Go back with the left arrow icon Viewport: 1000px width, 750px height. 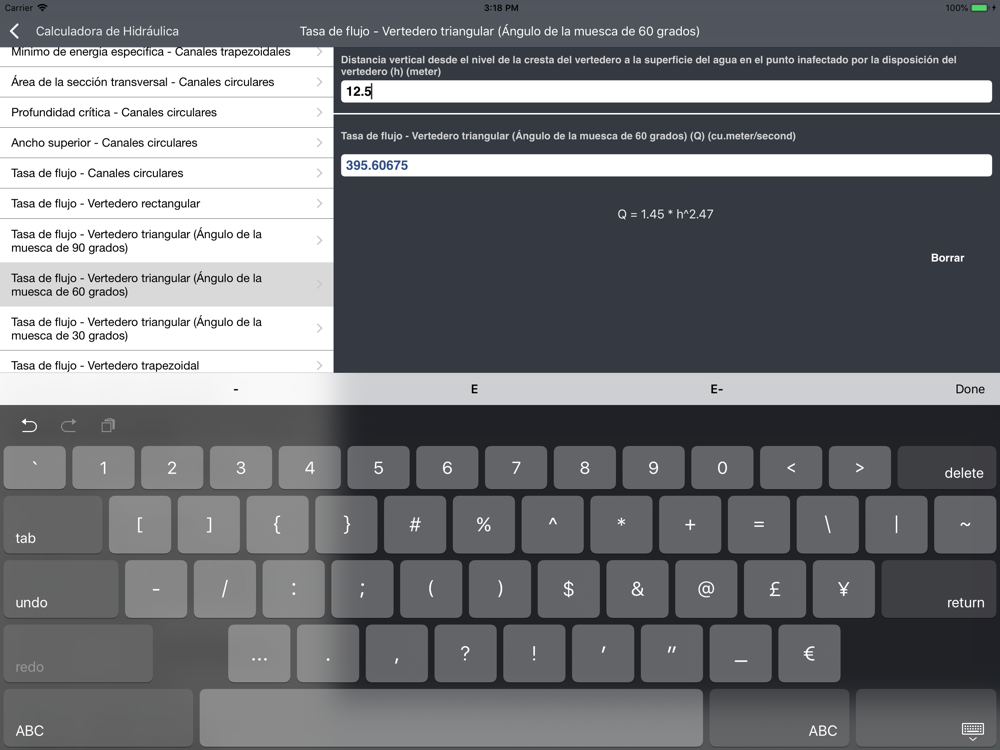pyautogui.click(x=15, y=31)
